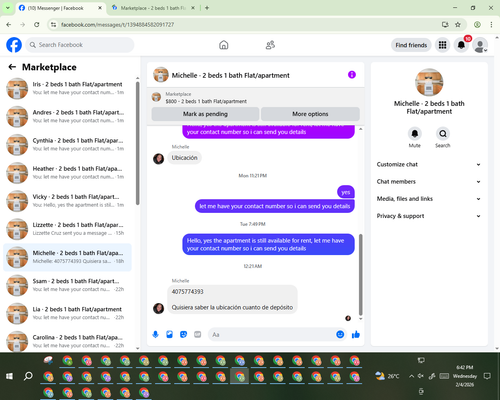Search in conversation magnifier icon
500x400 pixels.
click(443, 134)
